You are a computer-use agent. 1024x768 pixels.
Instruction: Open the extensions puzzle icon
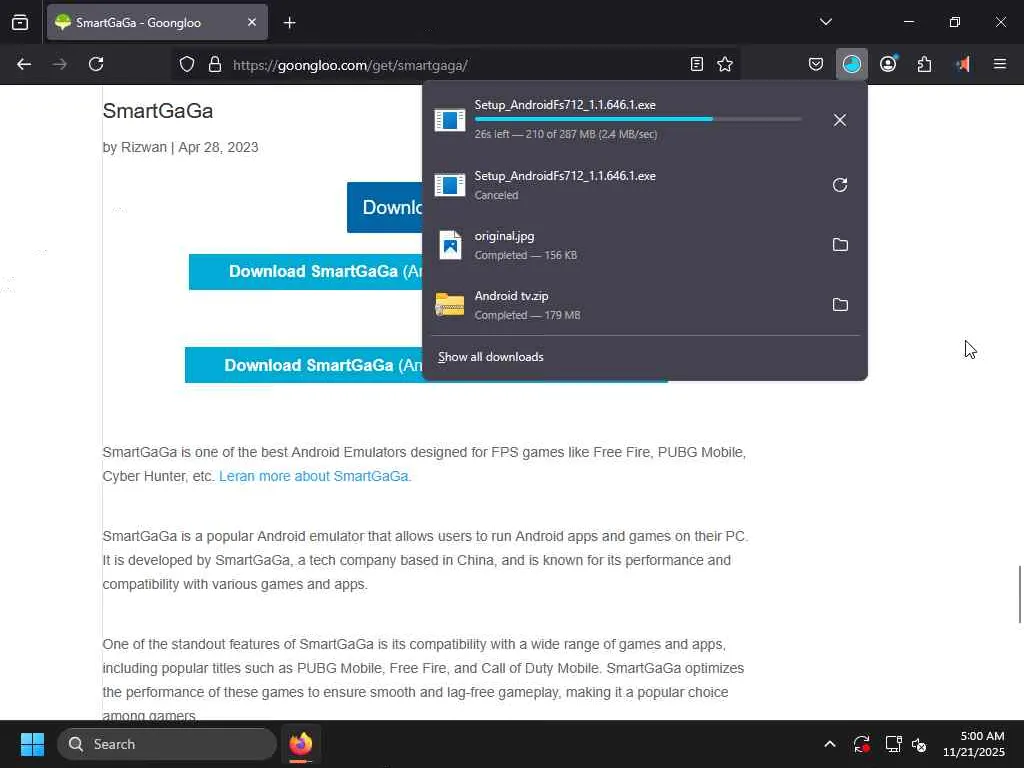tap(924, 64)
